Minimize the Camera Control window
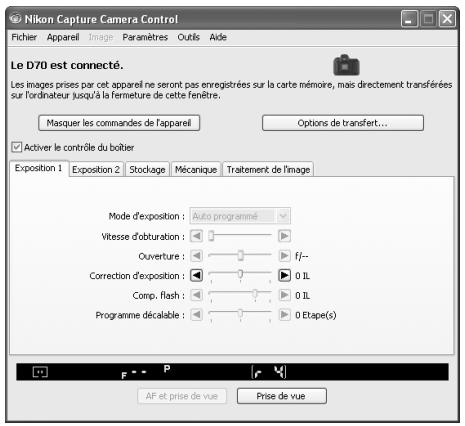This screenshot has width=465, height=426. (x=409, y=19)
